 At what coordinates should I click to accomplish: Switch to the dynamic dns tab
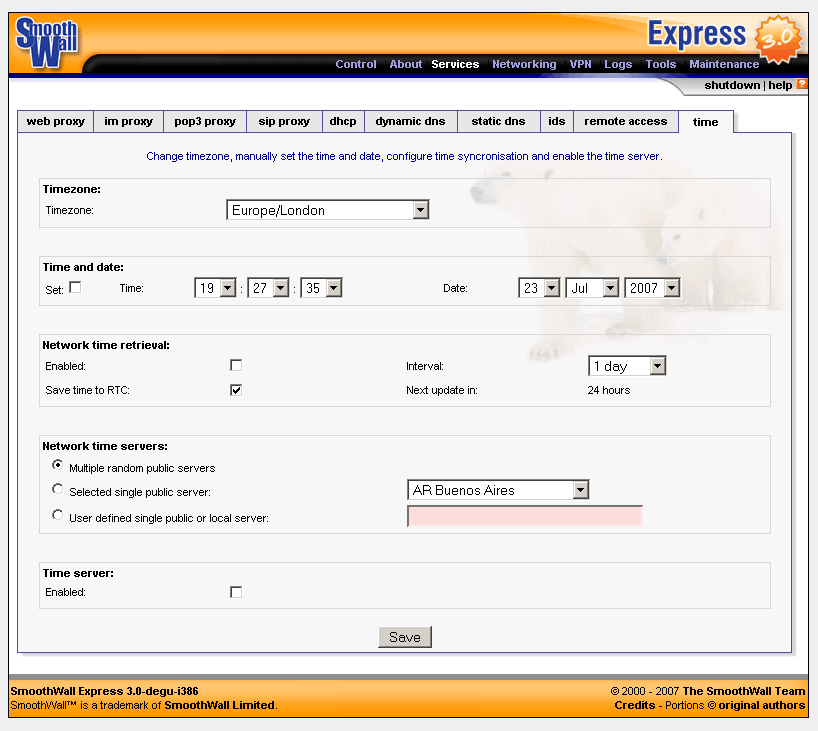[411, 121]
